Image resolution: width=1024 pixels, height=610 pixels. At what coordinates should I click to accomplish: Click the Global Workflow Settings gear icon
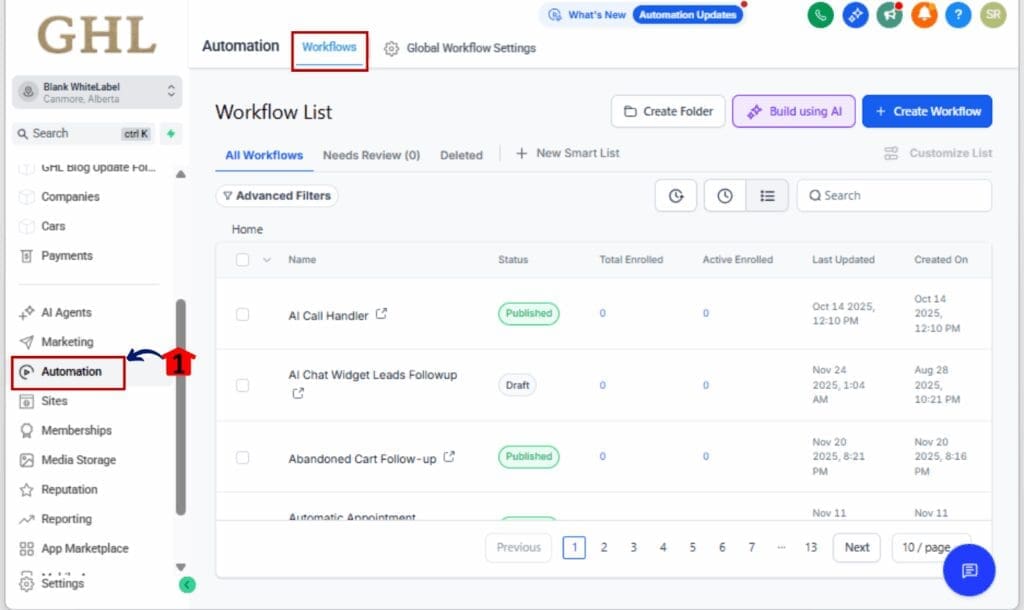[391, 48]
